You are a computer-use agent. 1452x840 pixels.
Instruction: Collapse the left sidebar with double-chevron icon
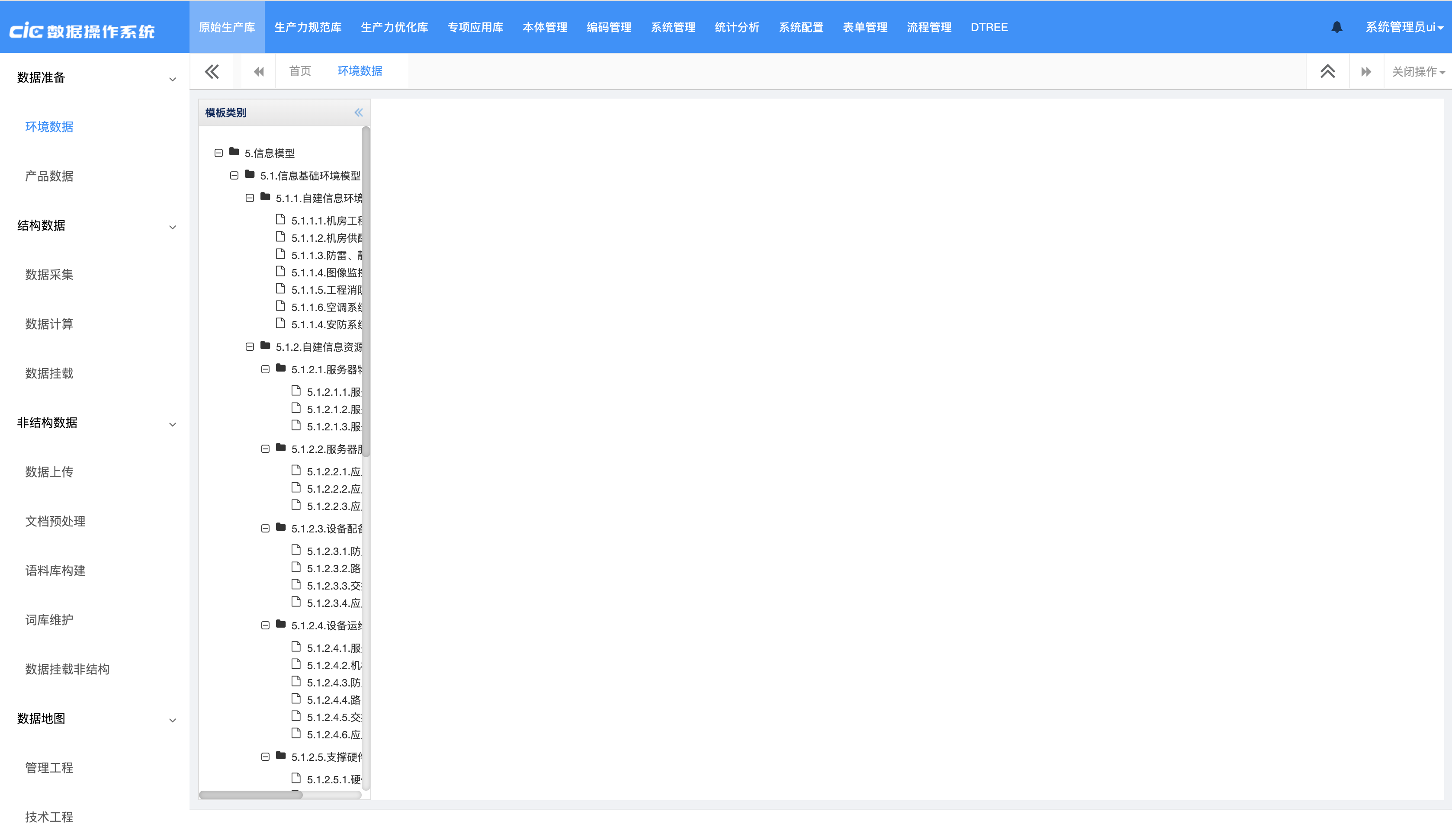[212, 71]
